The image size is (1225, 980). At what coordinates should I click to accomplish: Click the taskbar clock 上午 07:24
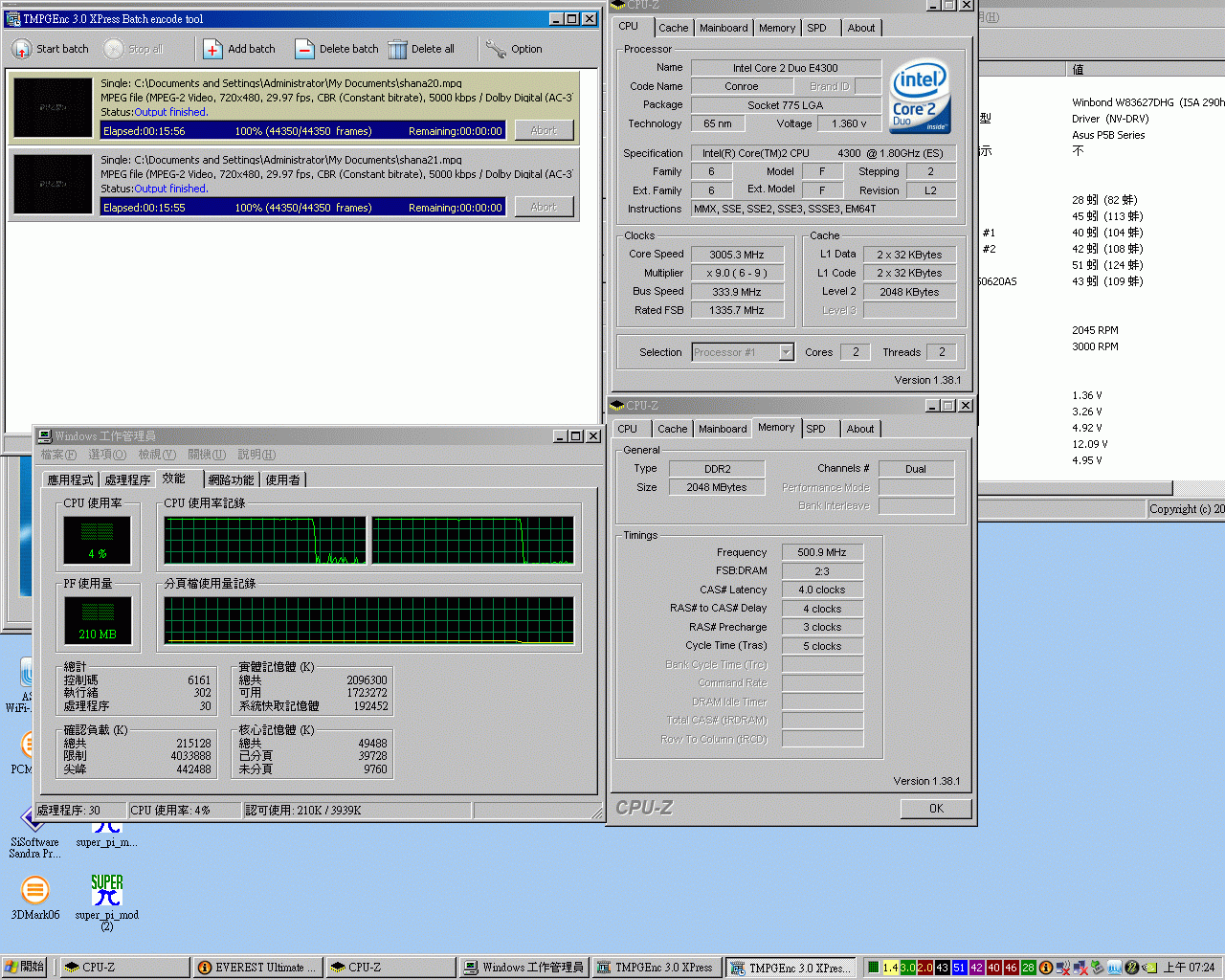pos(1189,968)
